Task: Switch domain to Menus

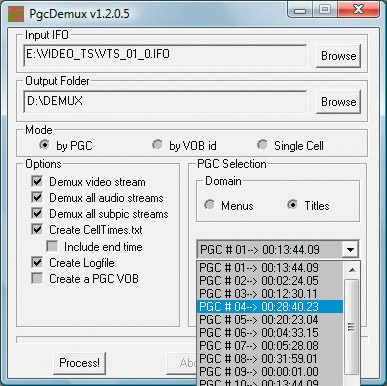Action: tap(209, 205)
